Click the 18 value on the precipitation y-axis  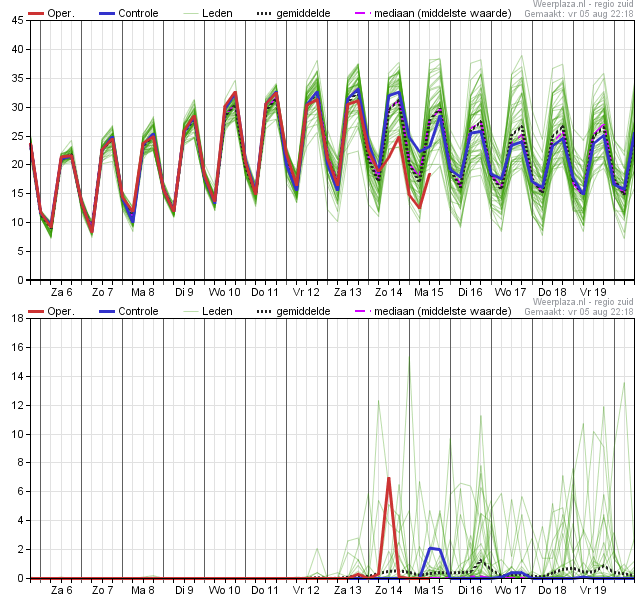(x=18, y=318)
